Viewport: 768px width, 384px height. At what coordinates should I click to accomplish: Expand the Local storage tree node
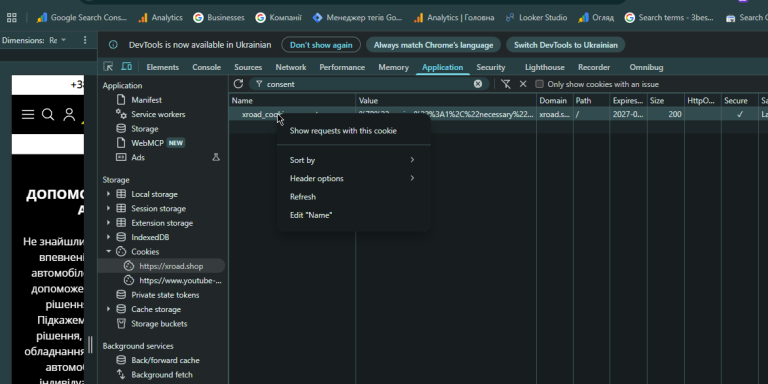pos(108,194)
